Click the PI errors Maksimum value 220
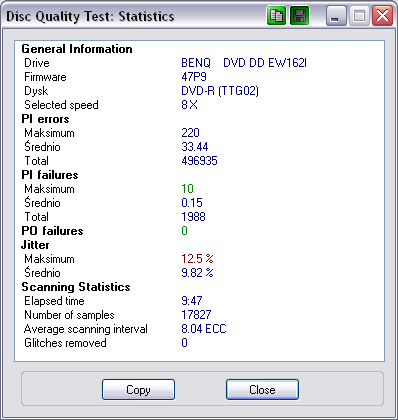Image resolution: width=398 pixels, height=420 pixels. 190,133
